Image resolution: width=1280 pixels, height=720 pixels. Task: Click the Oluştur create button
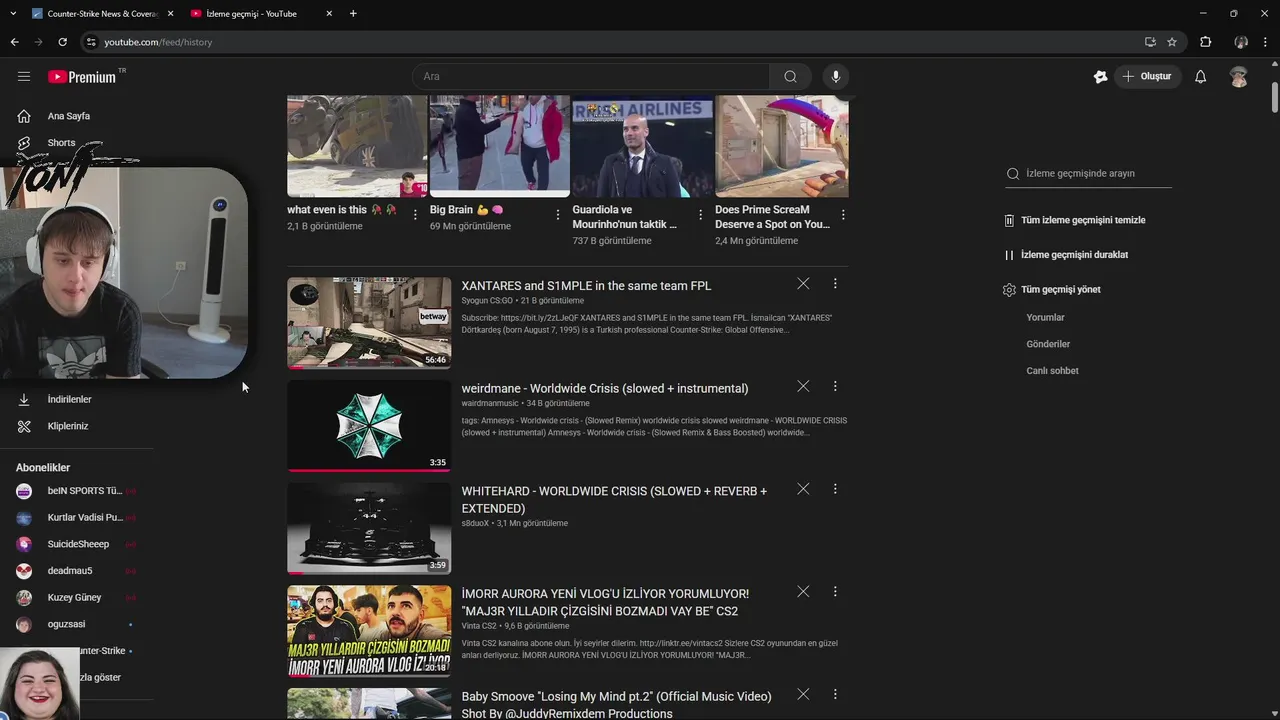click(1147, 76)
